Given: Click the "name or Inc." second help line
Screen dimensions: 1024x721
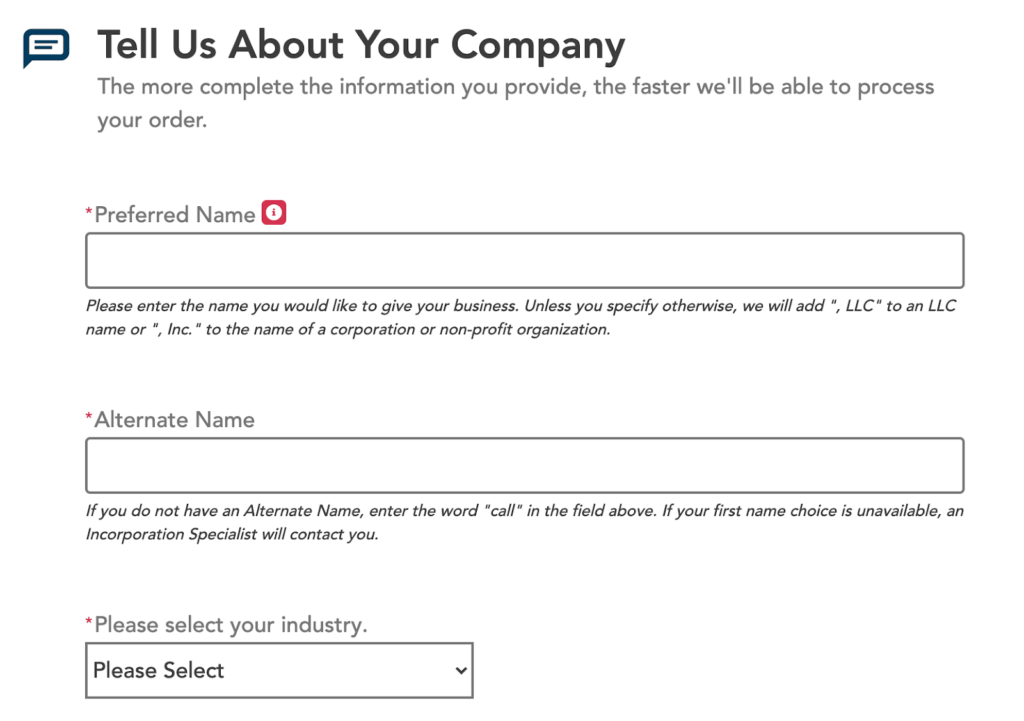Looking at the screenshot, I should pos(348,329).
